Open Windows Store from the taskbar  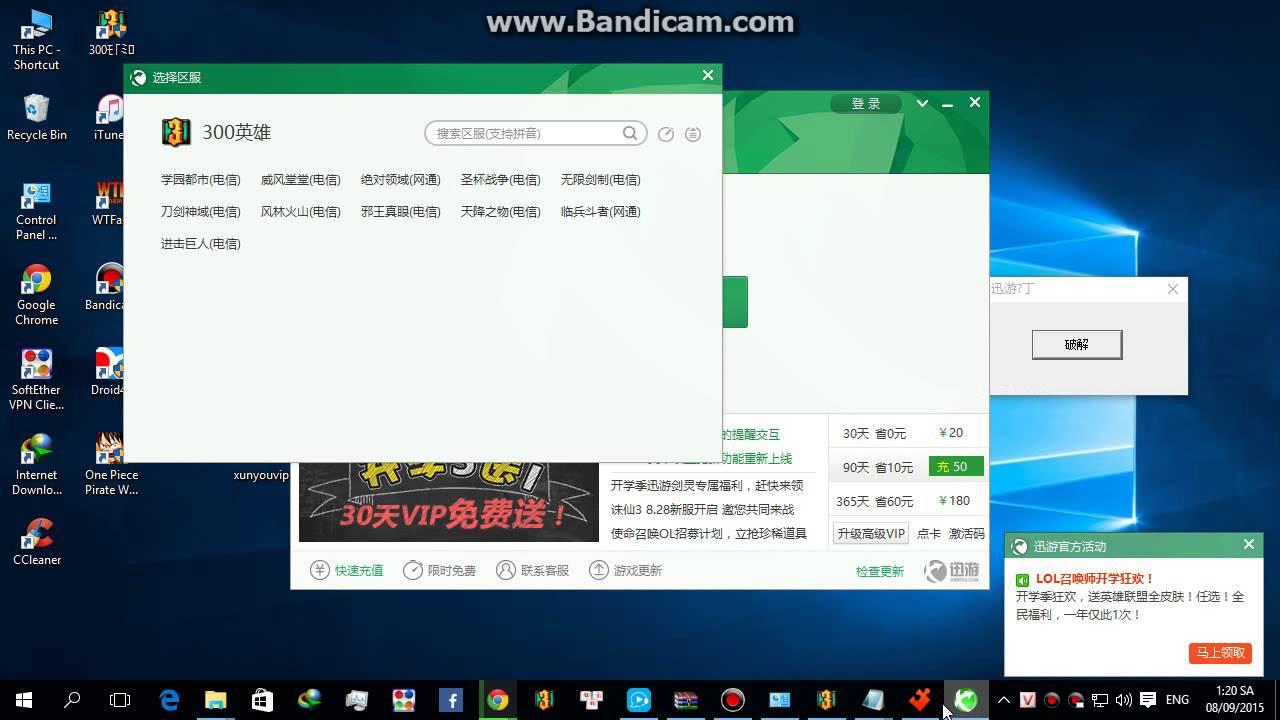[262, 700]
